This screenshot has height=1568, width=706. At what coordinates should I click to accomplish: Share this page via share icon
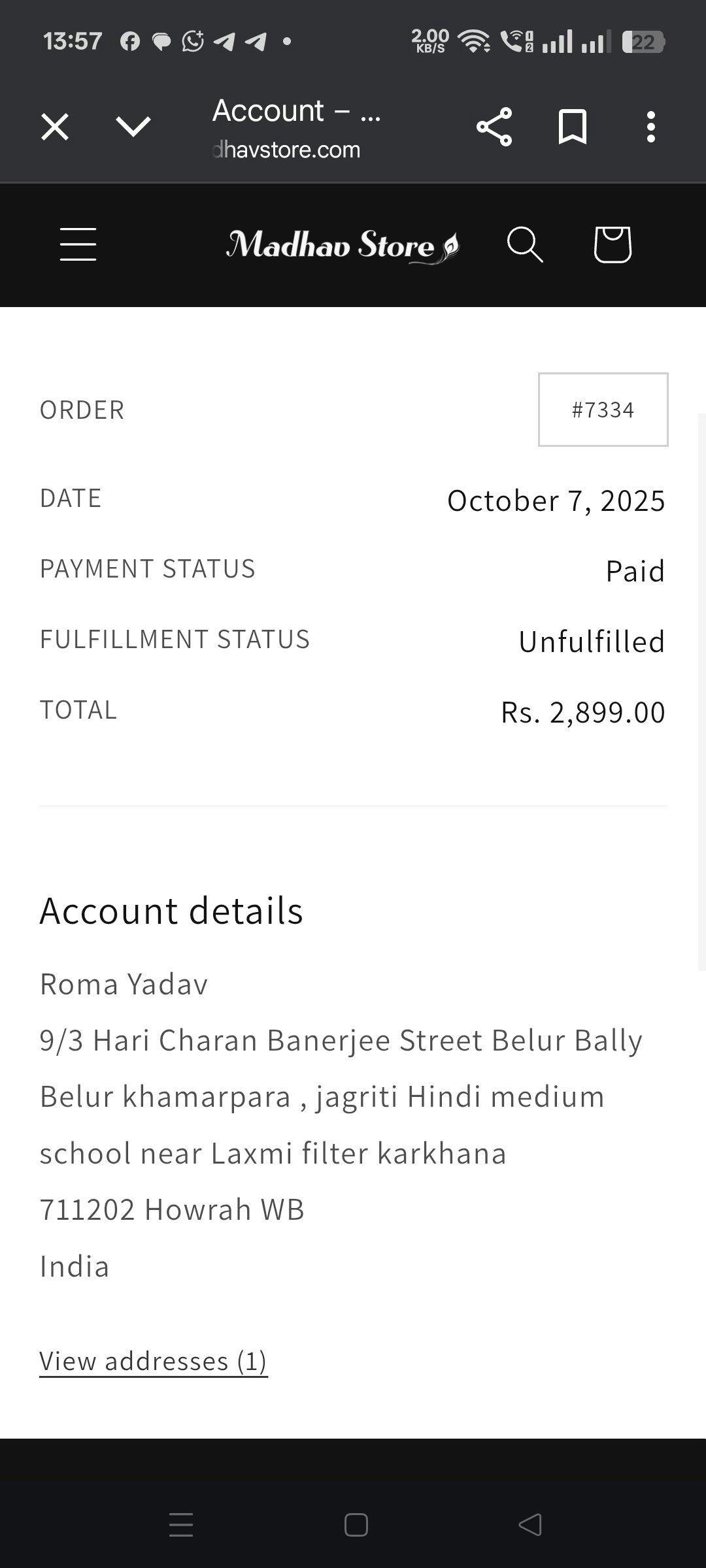[x=494, y=127]
